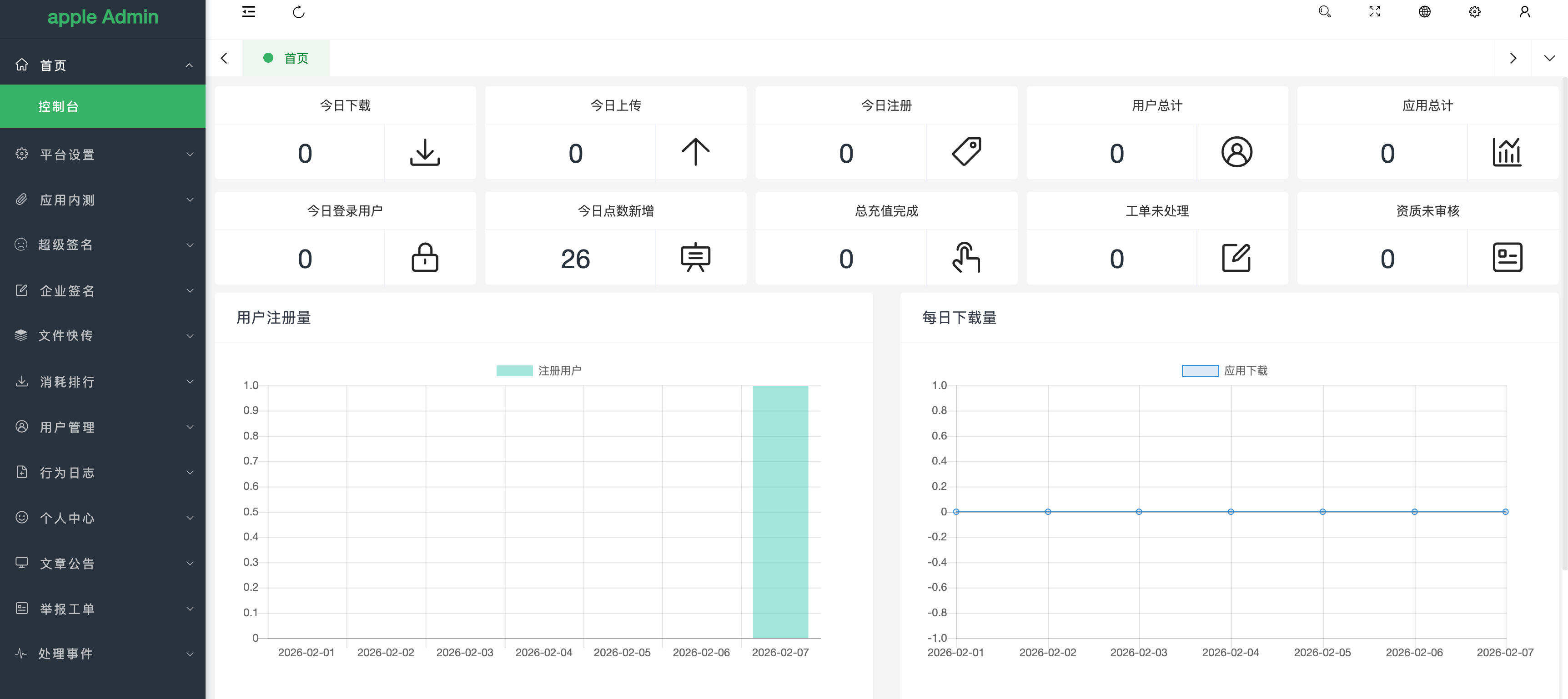Click the refresh icon in the toolbar
This screenshot has width=1568, height=699.
tap(298, 11)
